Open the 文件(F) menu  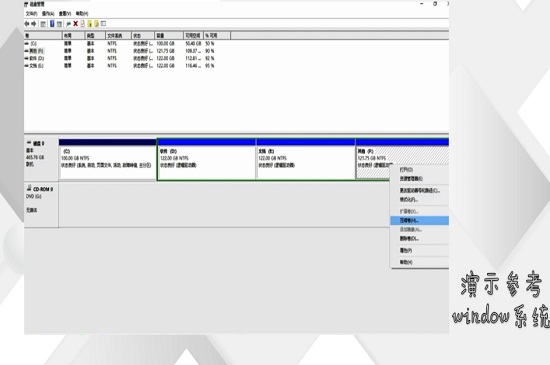(x=31, y=14)
